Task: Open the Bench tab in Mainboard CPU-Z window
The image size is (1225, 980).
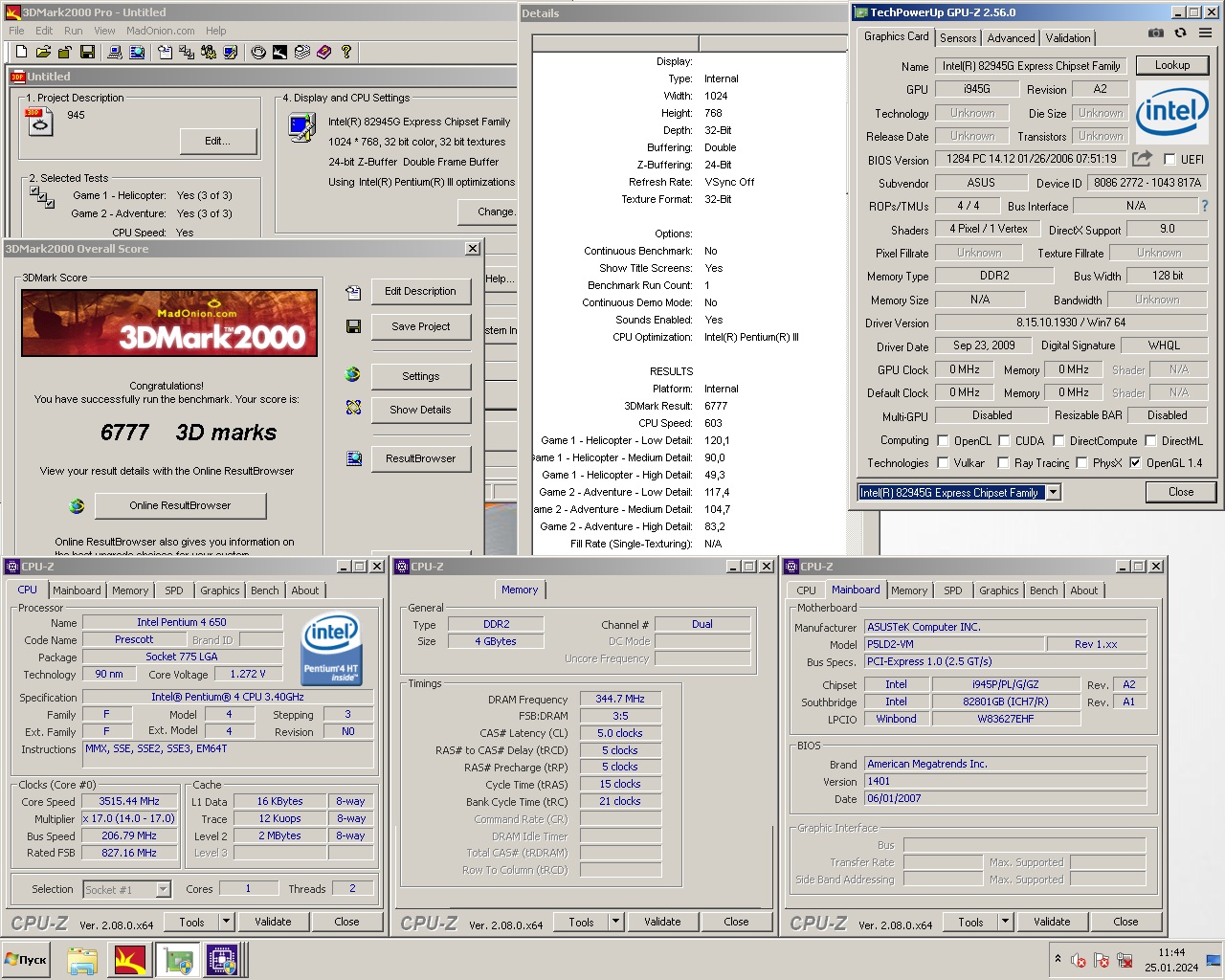Action: point(1044,590)
